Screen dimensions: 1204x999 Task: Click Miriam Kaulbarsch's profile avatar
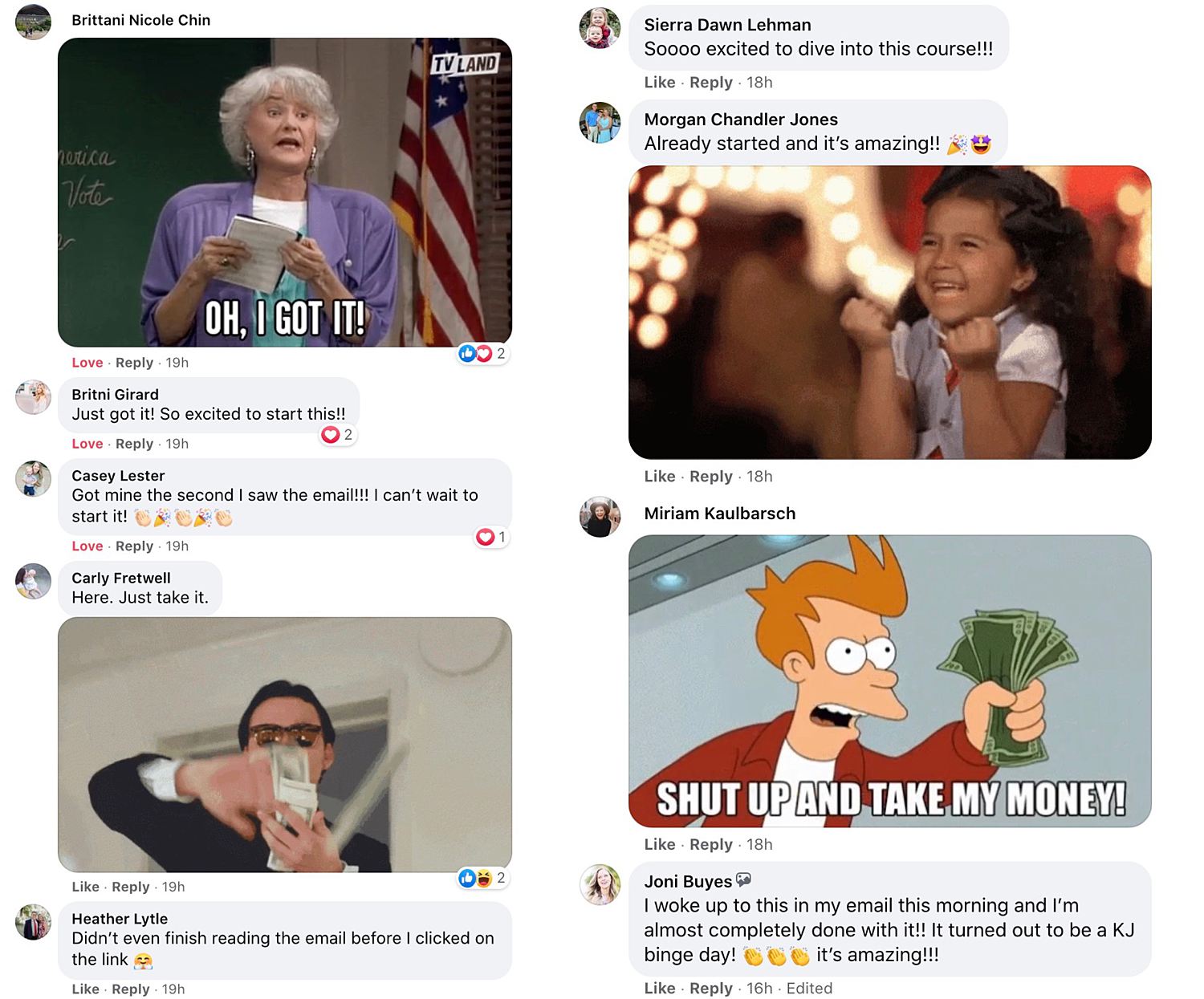click(600, 517)
